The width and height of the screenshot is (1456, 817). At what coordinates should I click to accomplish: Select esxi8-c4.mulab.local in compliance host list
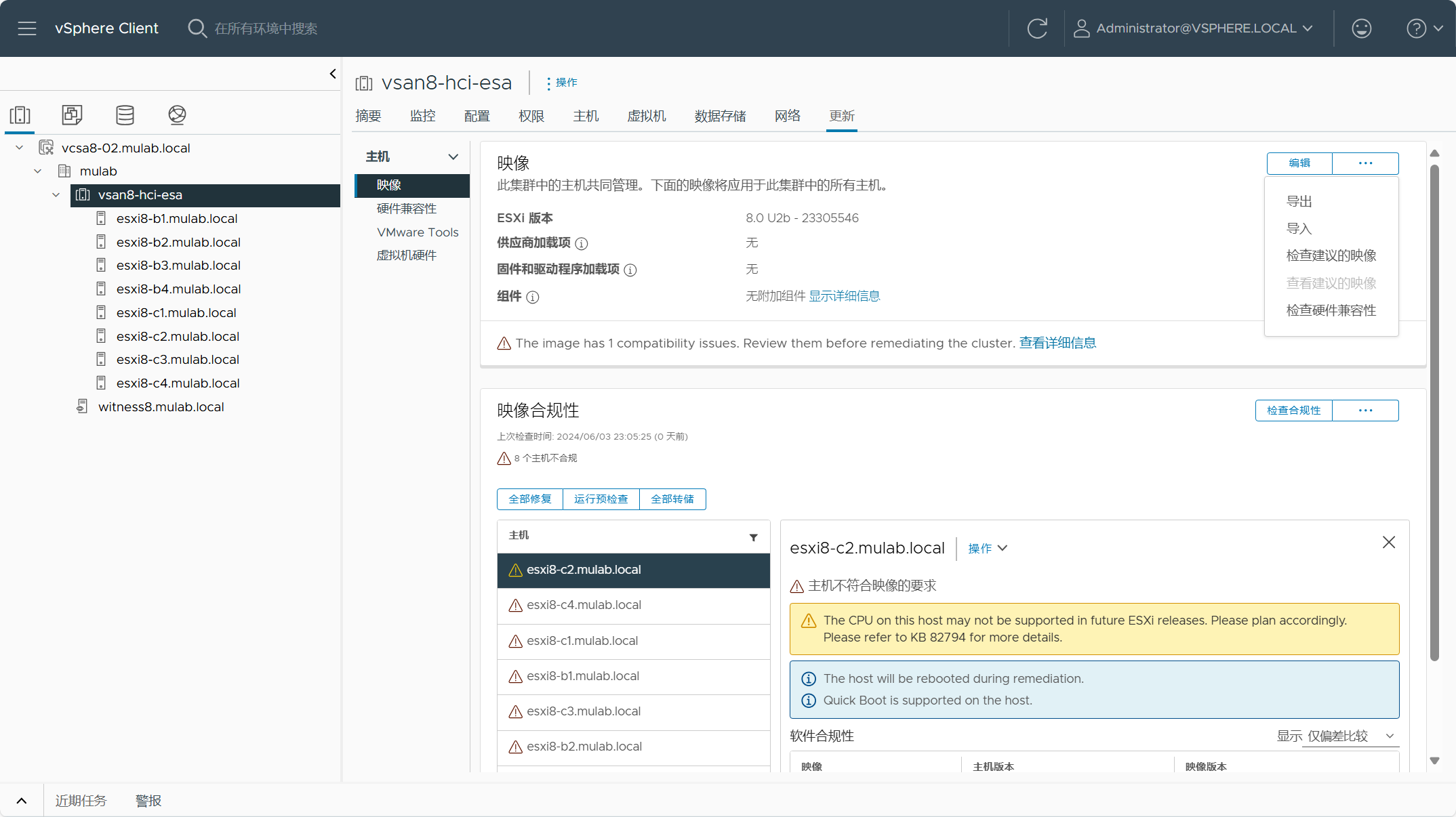[634, 606]
